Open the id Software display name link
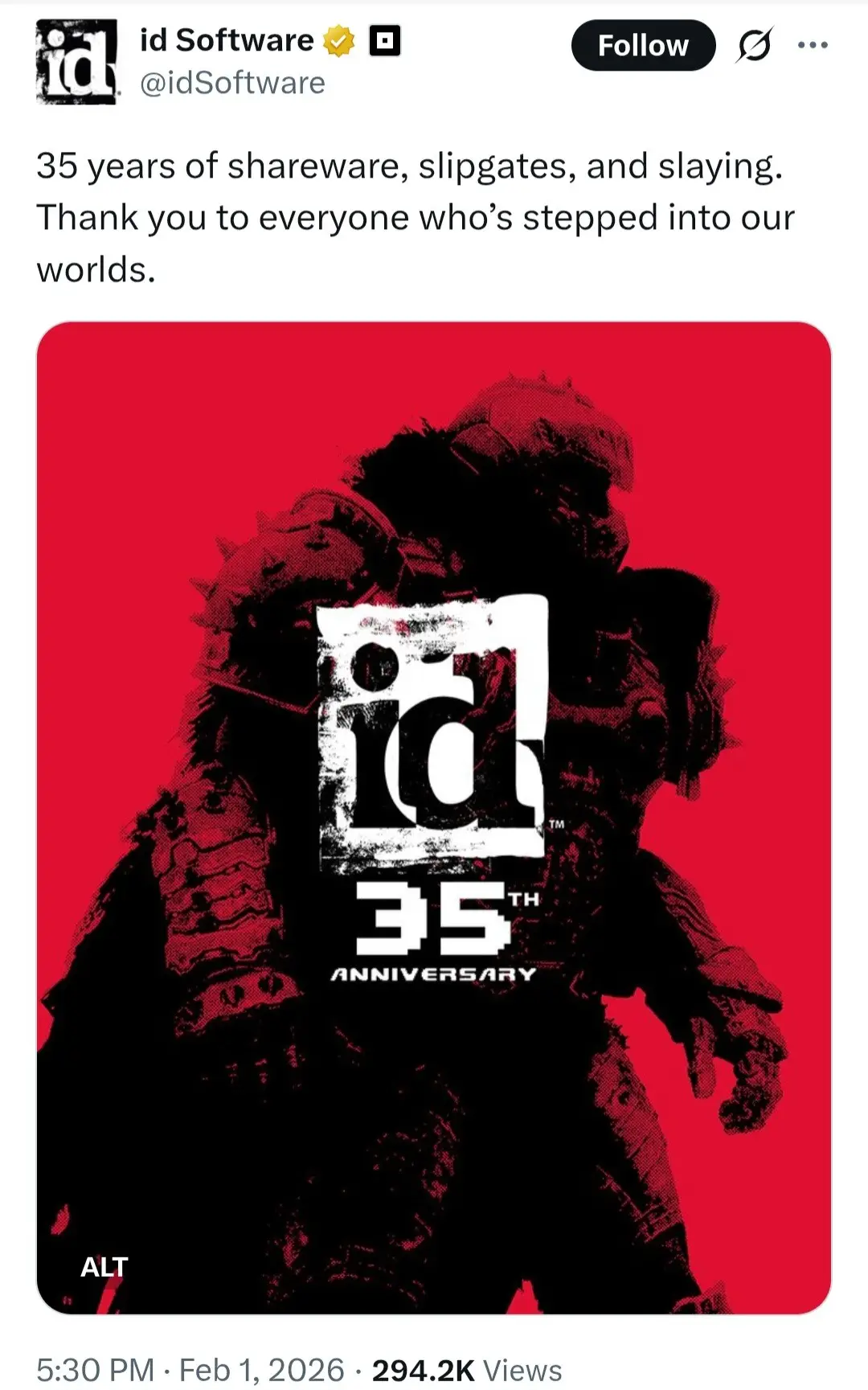This screenshot has width=868, height=1390. tap(227, 40)
